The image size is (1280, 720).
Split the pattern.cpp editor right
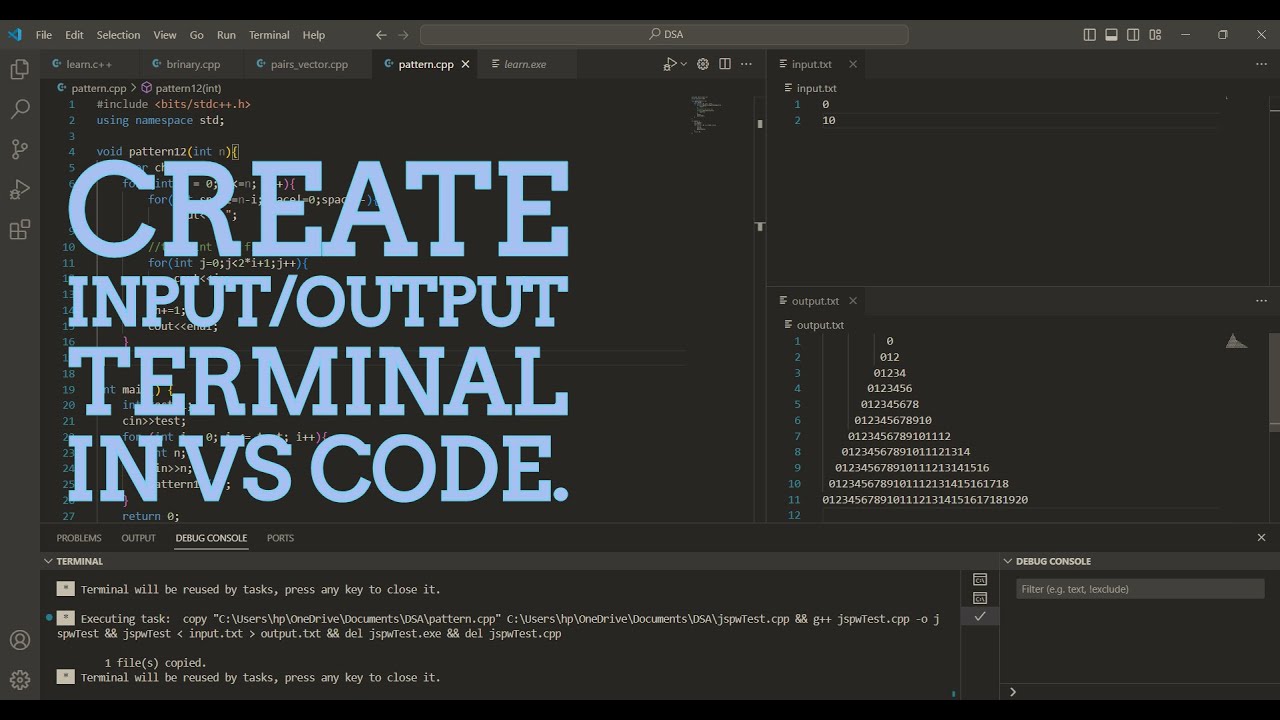coord(725,64)
